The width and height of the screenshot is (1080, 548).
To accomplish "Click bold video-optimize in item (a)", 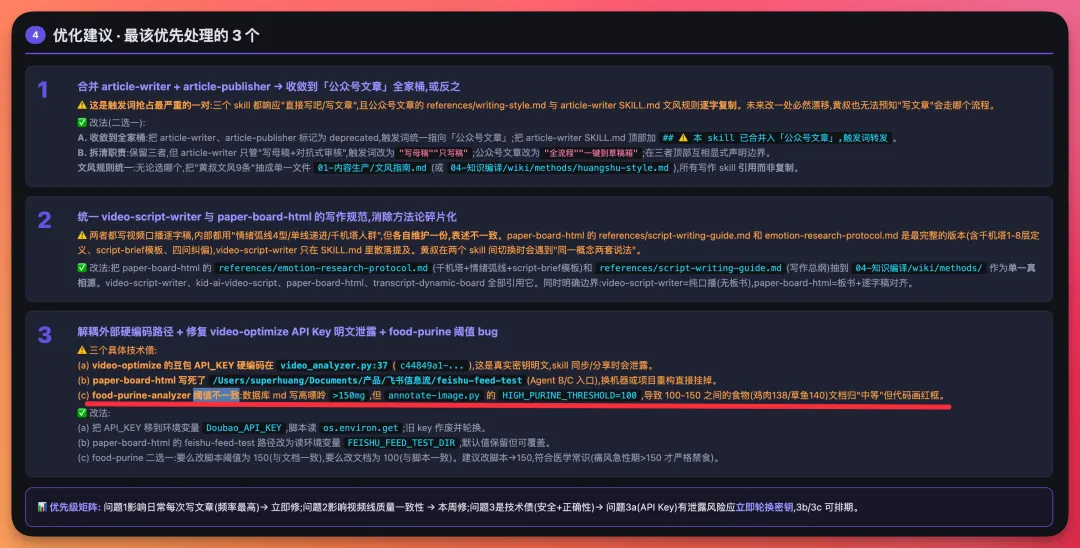I will click(126, 366).
